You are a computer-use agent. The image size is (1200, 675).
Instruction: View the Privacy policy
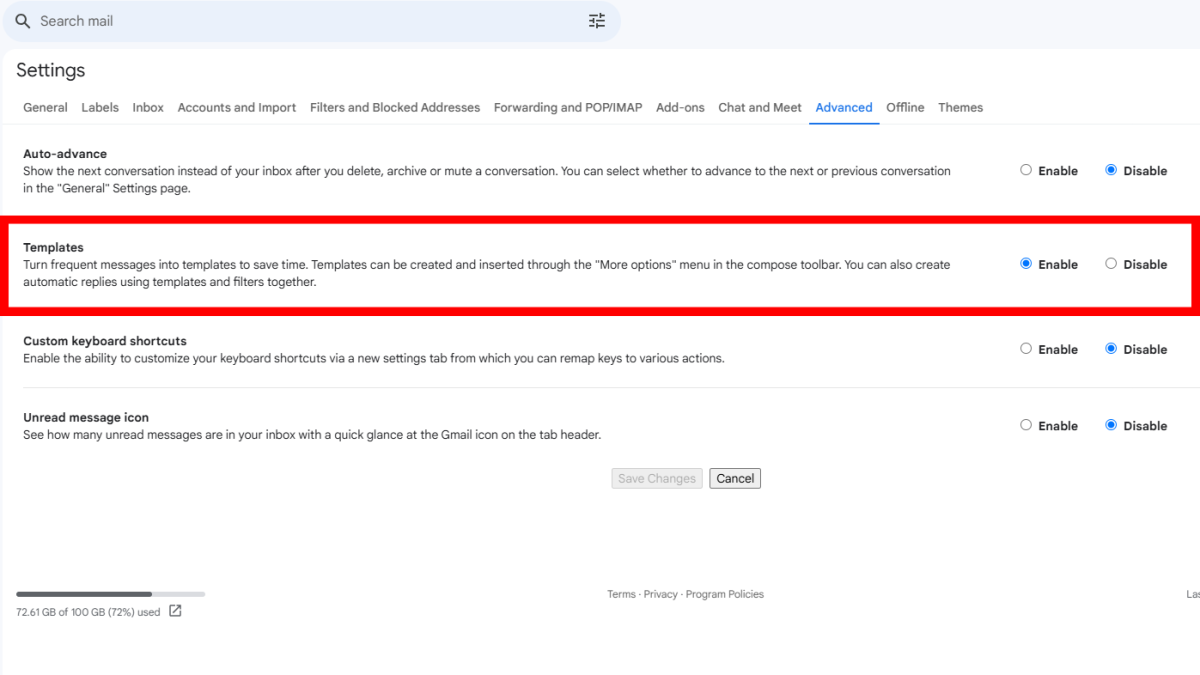tap(660, 593)
